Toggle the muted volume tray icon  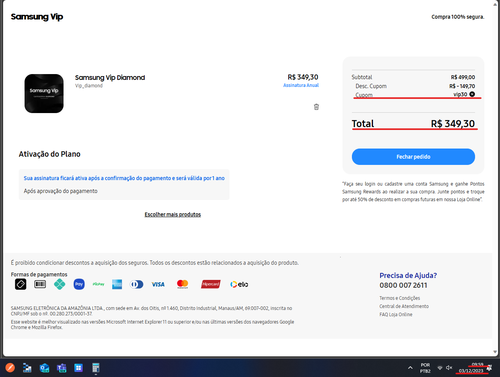click(x=449, y=368)
